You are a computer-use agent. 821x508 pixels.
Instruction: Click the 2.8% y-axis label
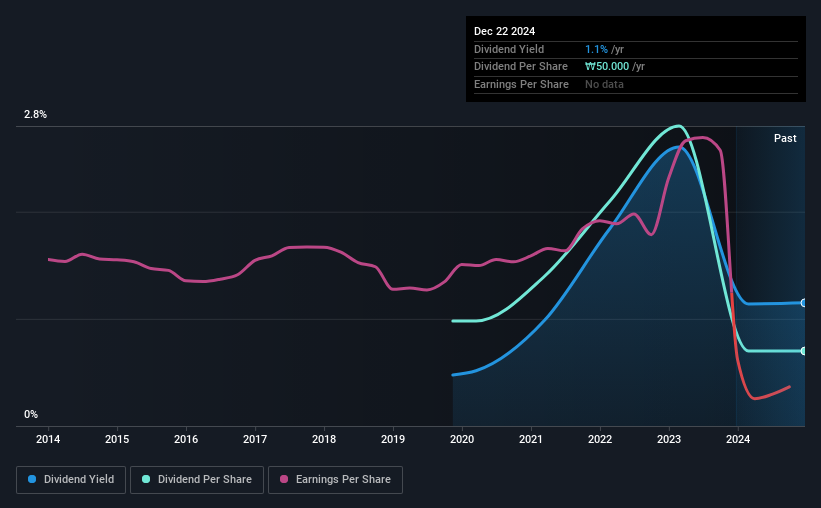point(36,115)
